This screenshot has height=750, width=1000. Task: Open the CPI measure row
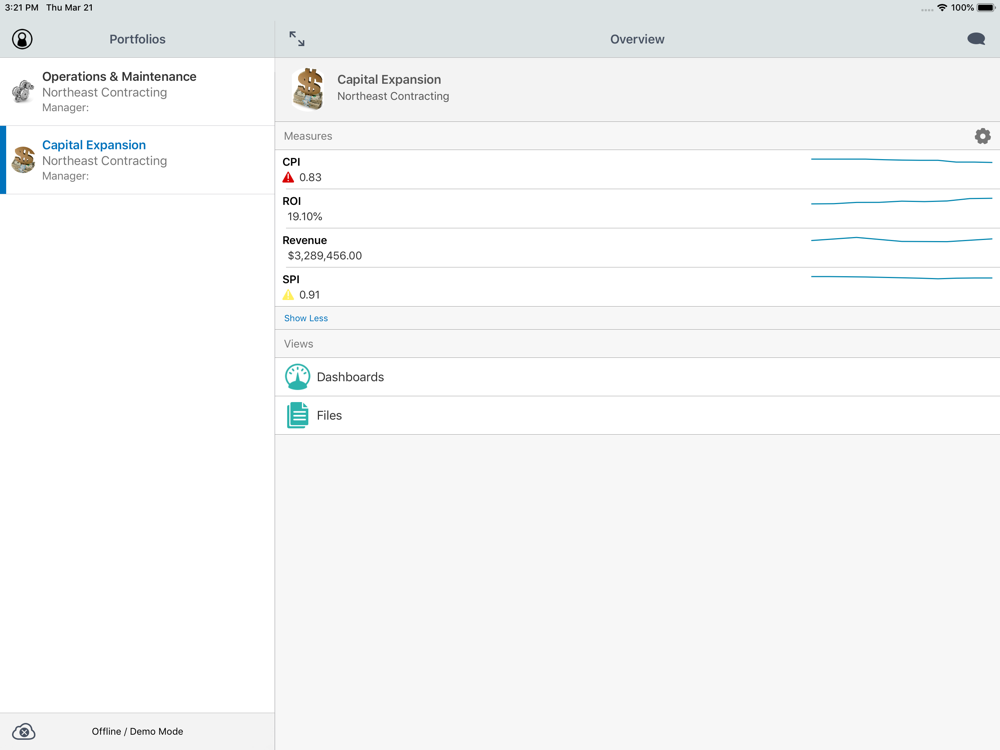(x=637, y=170)
